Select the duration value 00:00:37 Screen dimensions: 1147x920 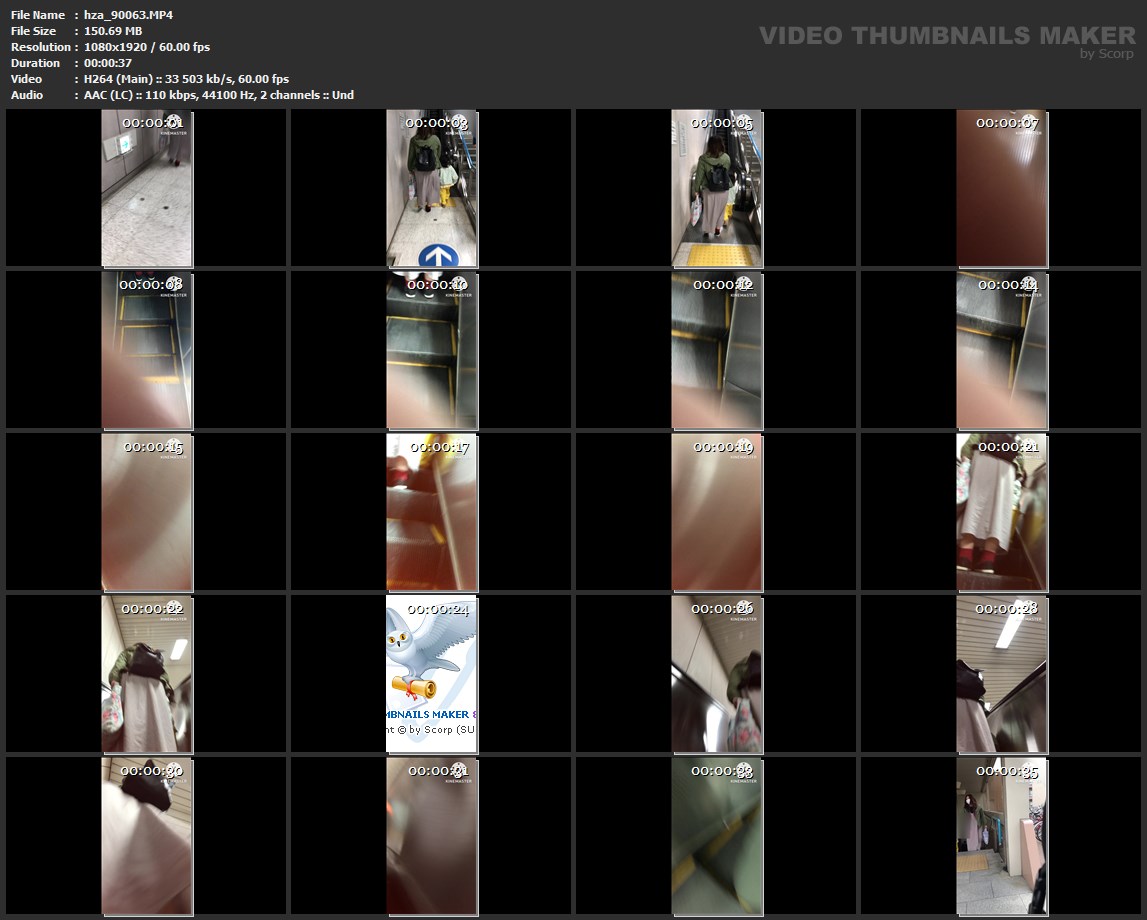tap(108, 63)
